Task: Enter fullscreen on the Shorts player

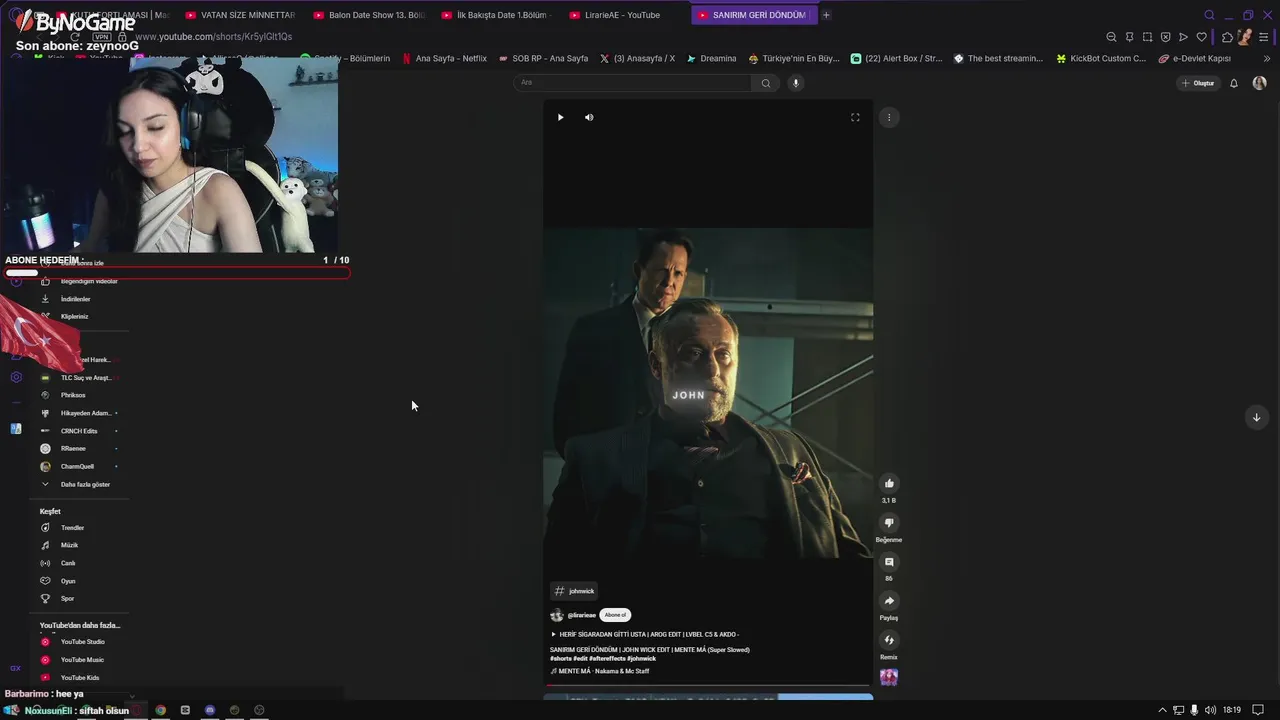Action: 855,117
